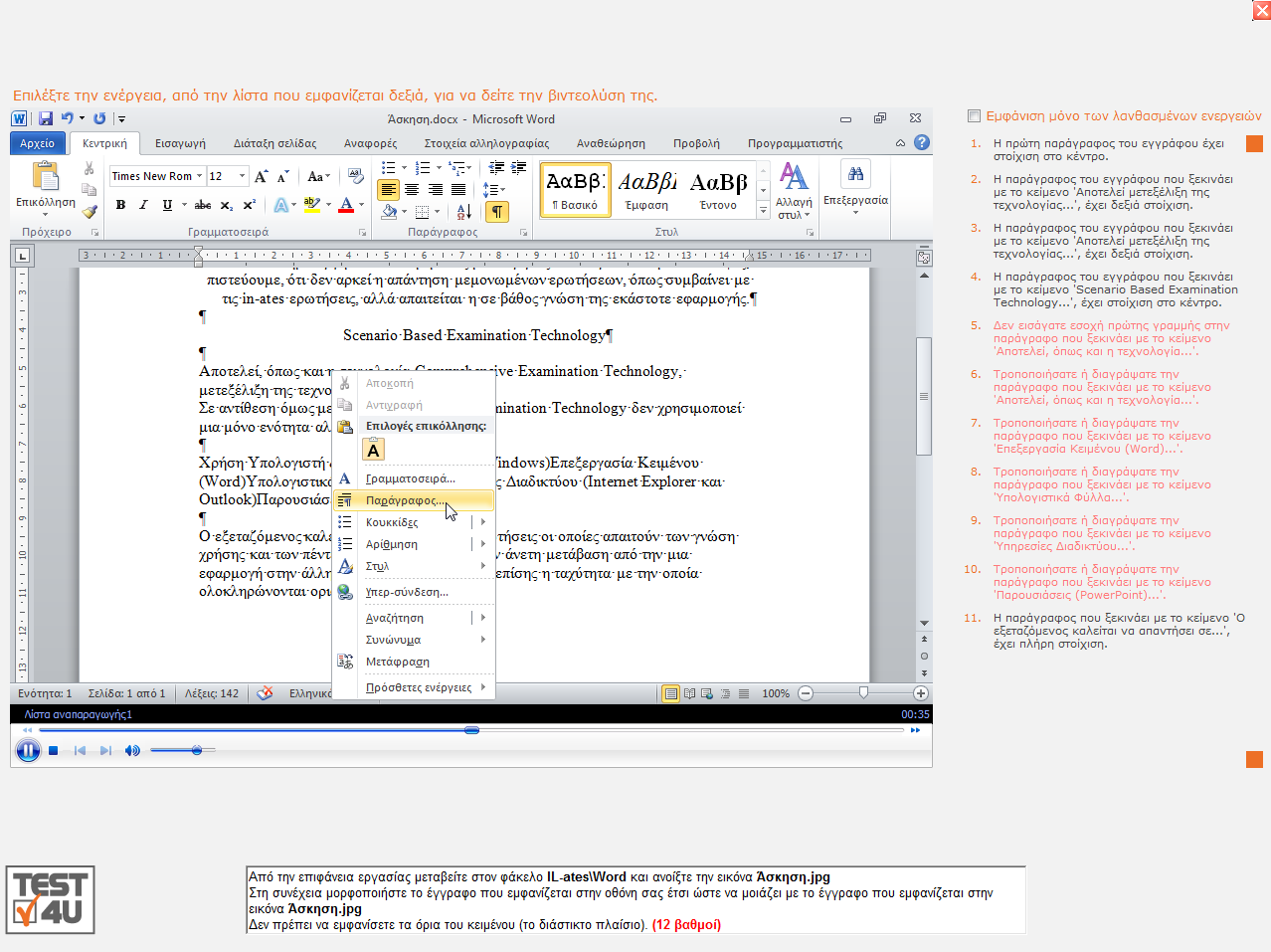The width and height of the screenshot is (1271, 952).
Task: Open the Paragraph group dialog launcher
Action: tap(525, 233)
